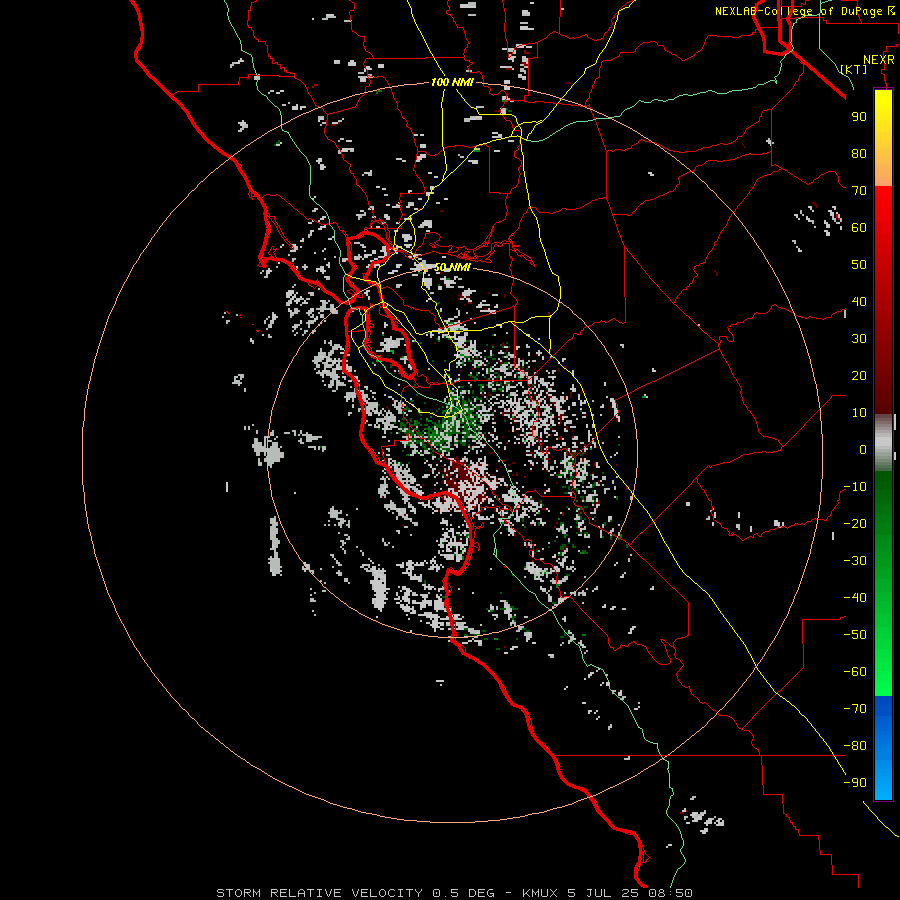Screen dimensions: 900x900
Task: Select the 80 value on velocity scale
Action: pos(859,153)
